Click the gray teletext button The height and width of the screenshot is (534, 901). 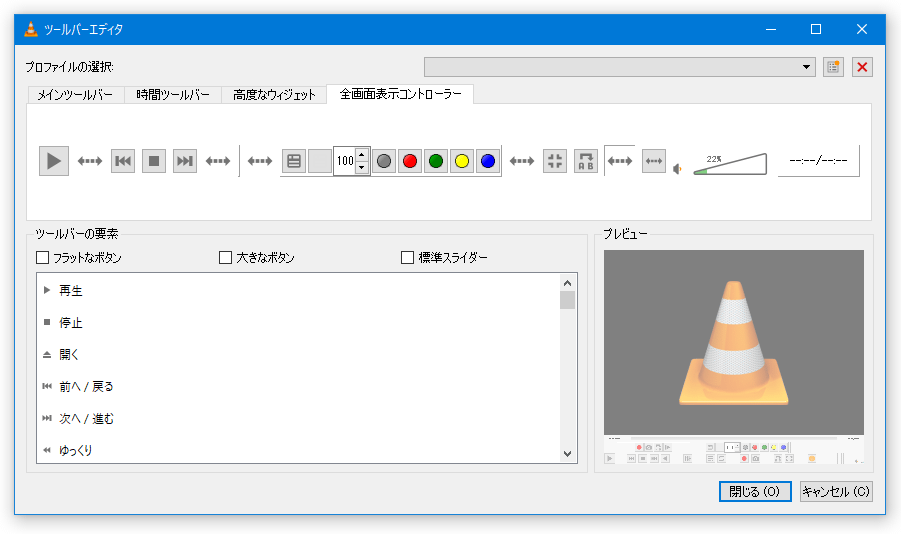tap(384, 161)
